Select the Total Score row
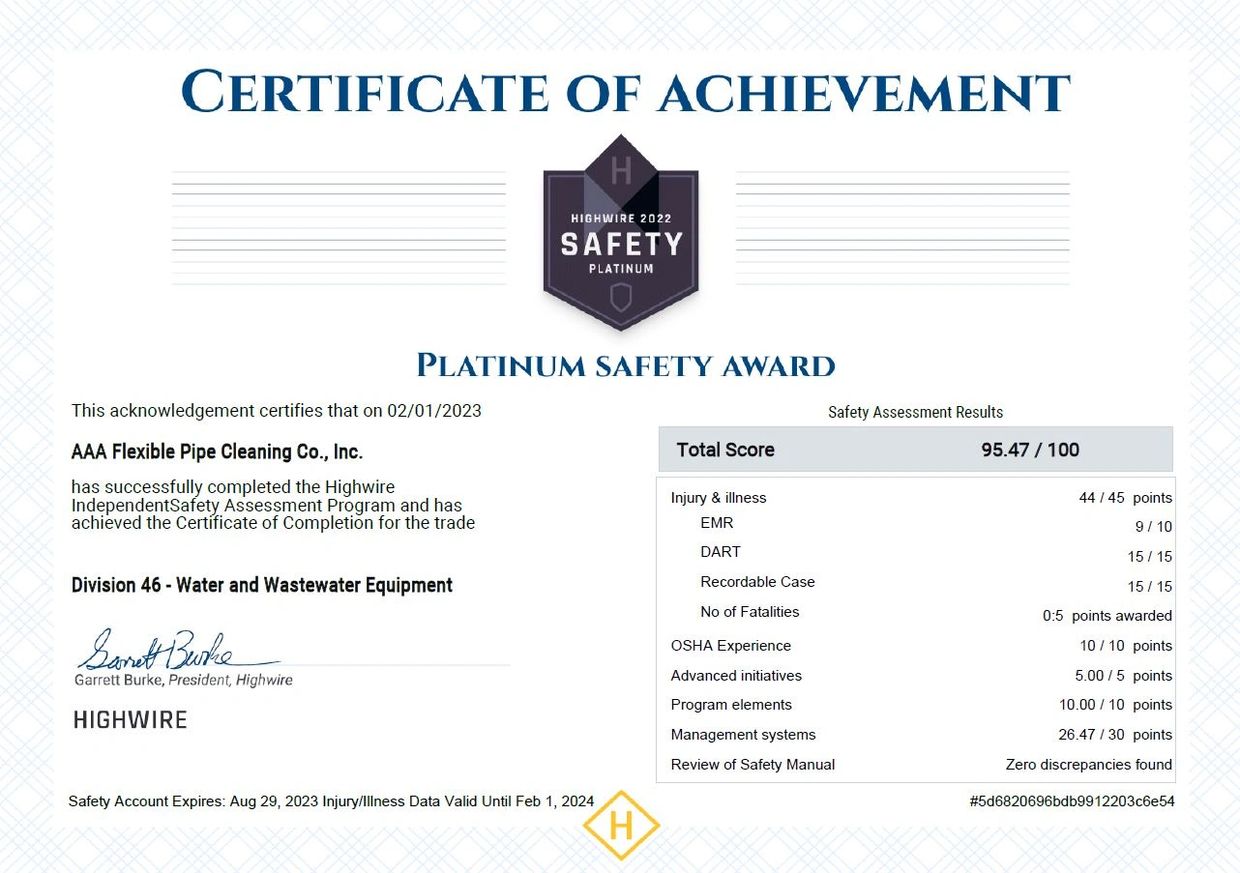Screen dimensions: 1240x873 pyautogui.click(x=915, y=449)
